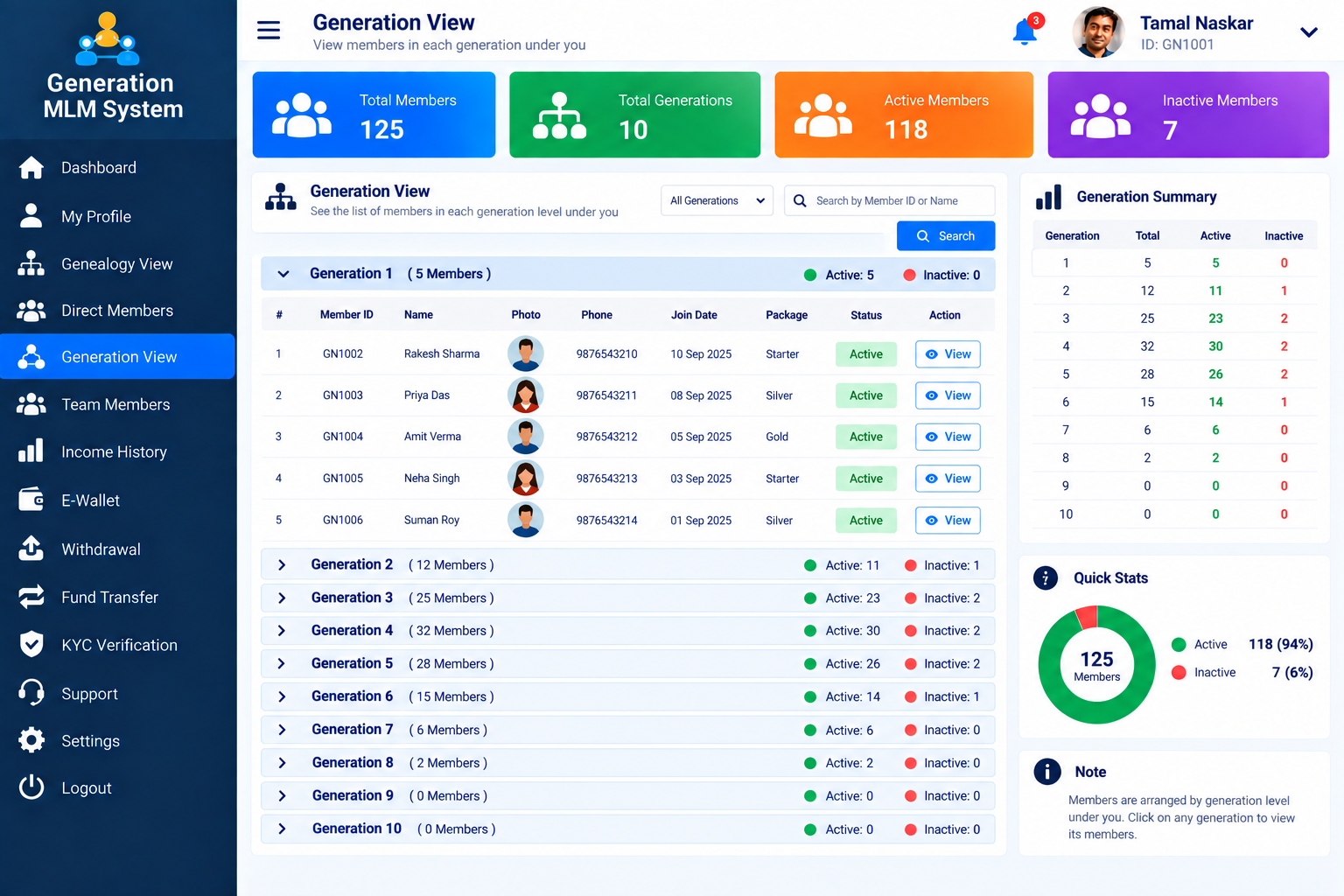1344x896 pixels.
Task: Click the My Profile person icon
Action: pos(31,215)
